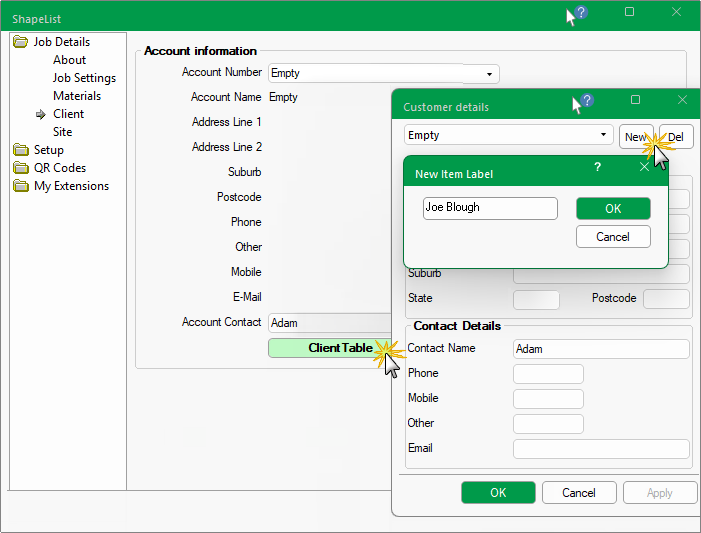Click the Del button in Customer details
Screen dimensions: 701x533
(x=677, y=136)
